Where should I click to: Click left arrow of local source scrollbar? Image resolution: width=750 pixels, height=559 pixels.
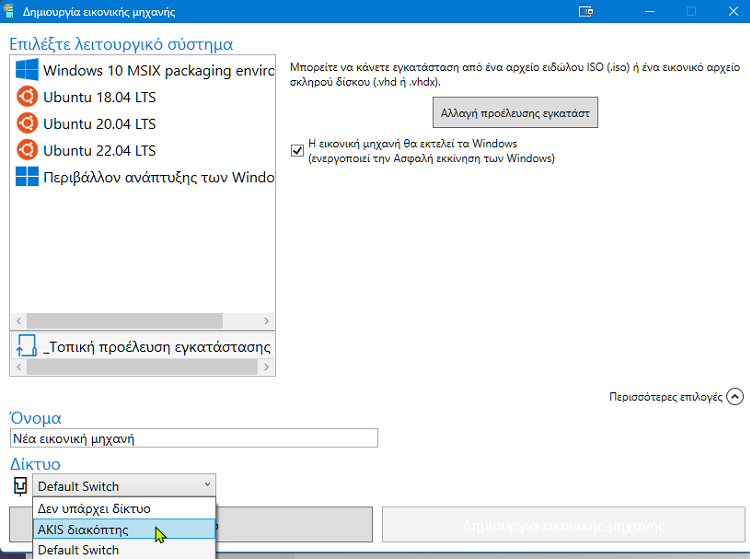coord(19,367)
